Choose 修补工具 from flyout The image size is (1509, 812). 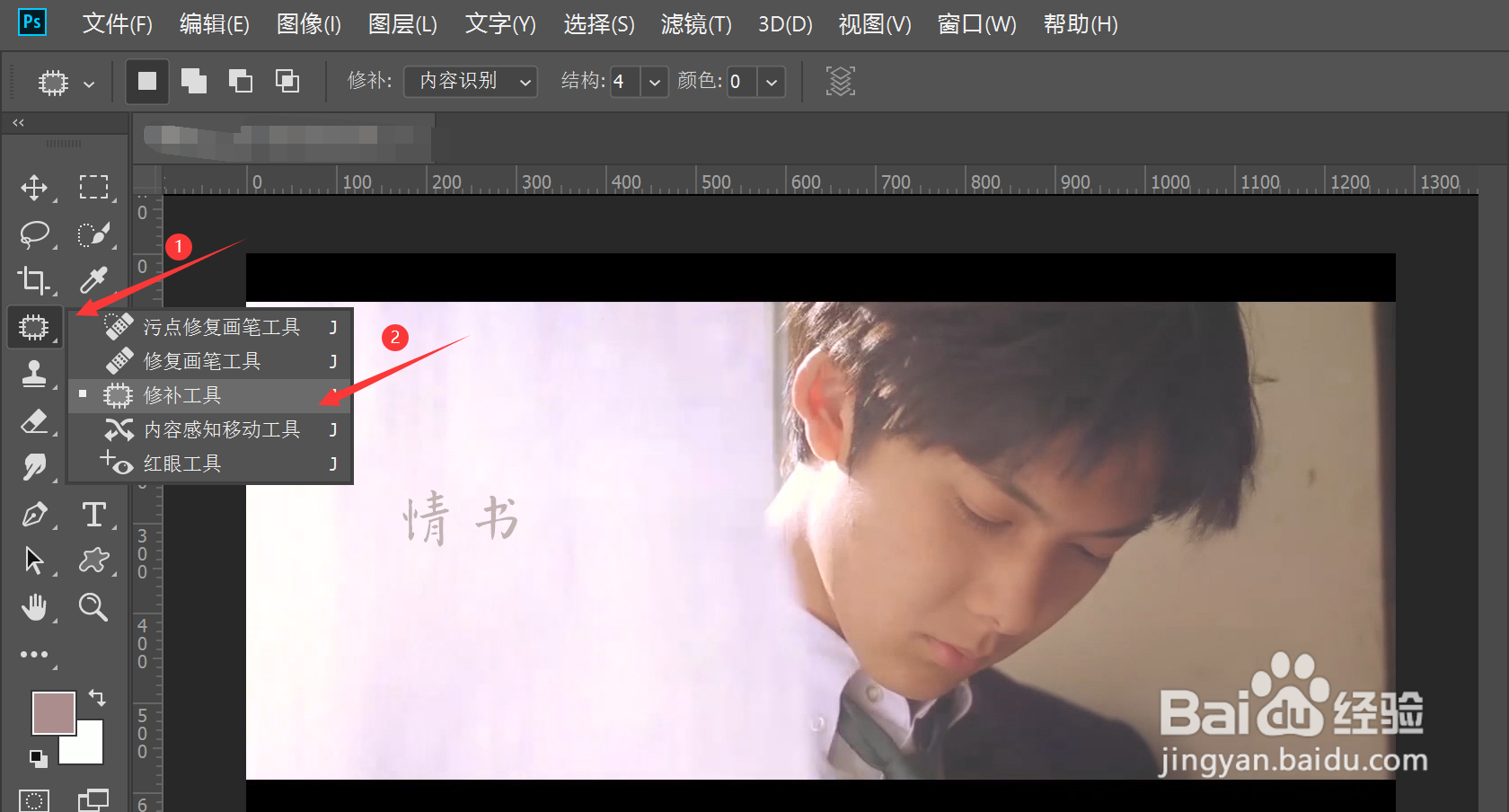coord(210,395)
